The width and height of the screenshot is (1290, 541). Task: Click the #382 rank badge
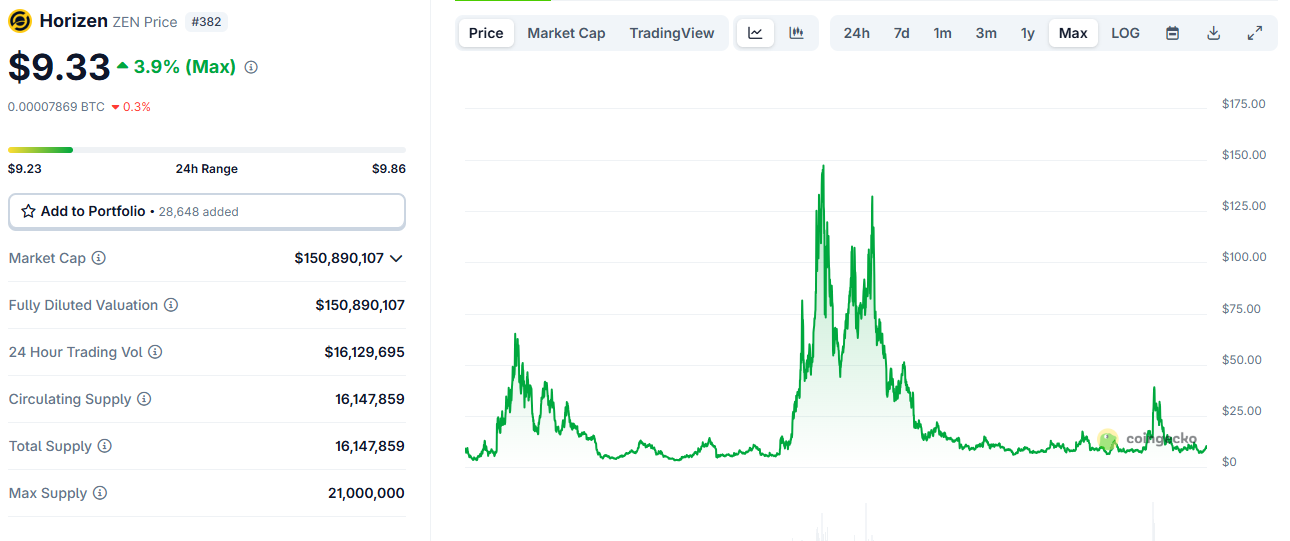[205, 21]
